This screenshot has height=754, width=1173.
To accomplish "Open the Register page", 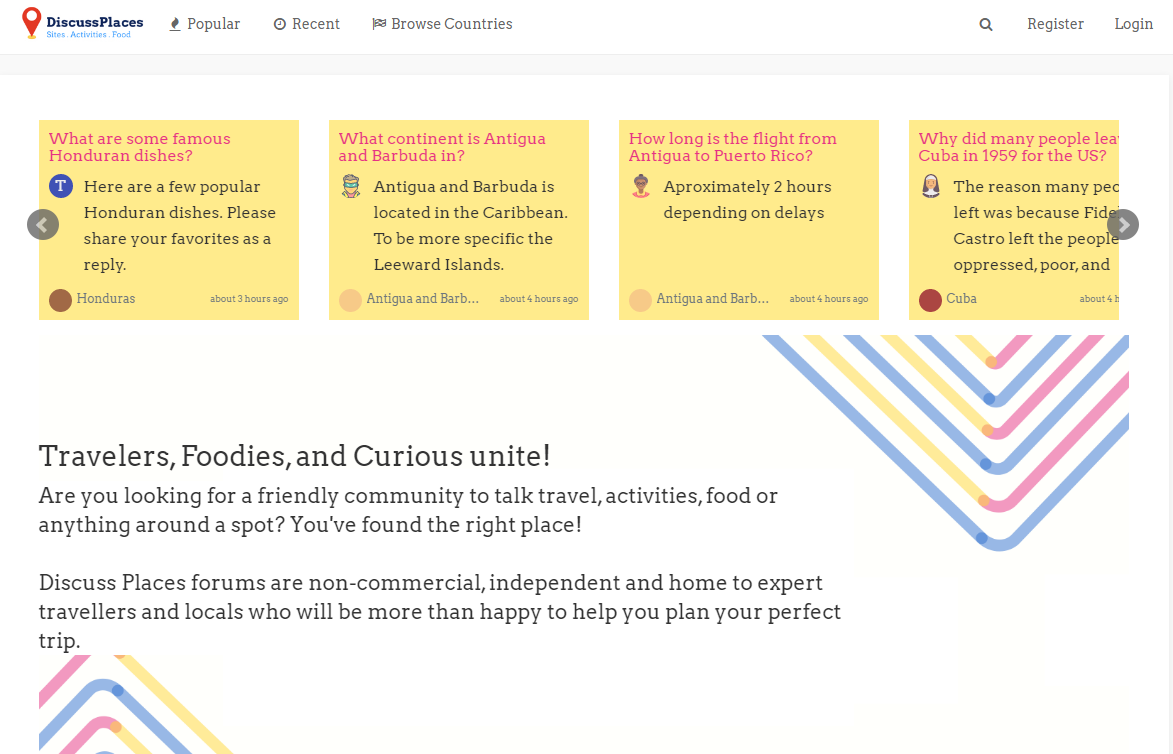I will pyautogui.click(x=1055, y=24).
